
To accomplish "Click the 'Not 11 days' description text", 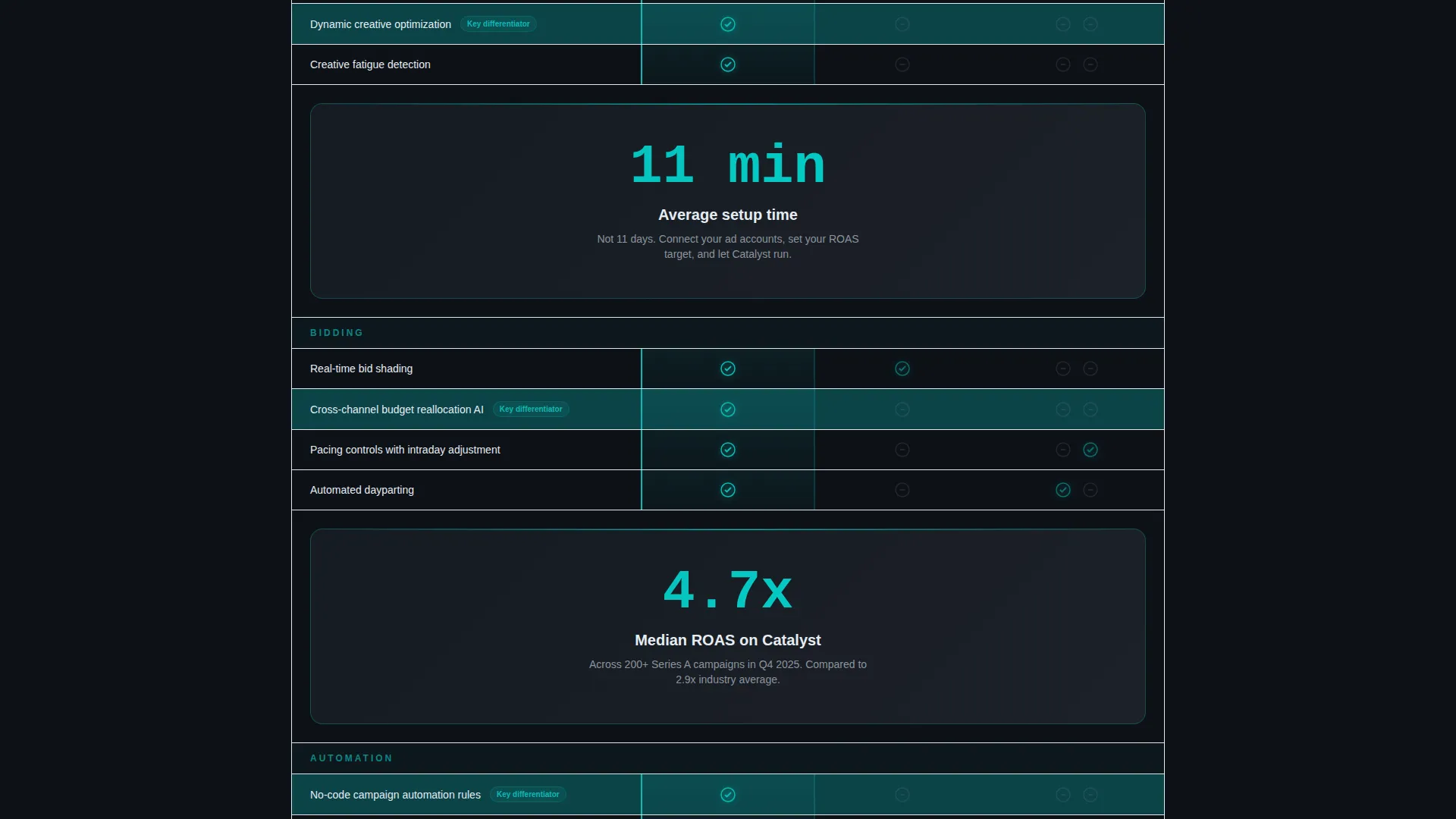I will click(728, 246).
